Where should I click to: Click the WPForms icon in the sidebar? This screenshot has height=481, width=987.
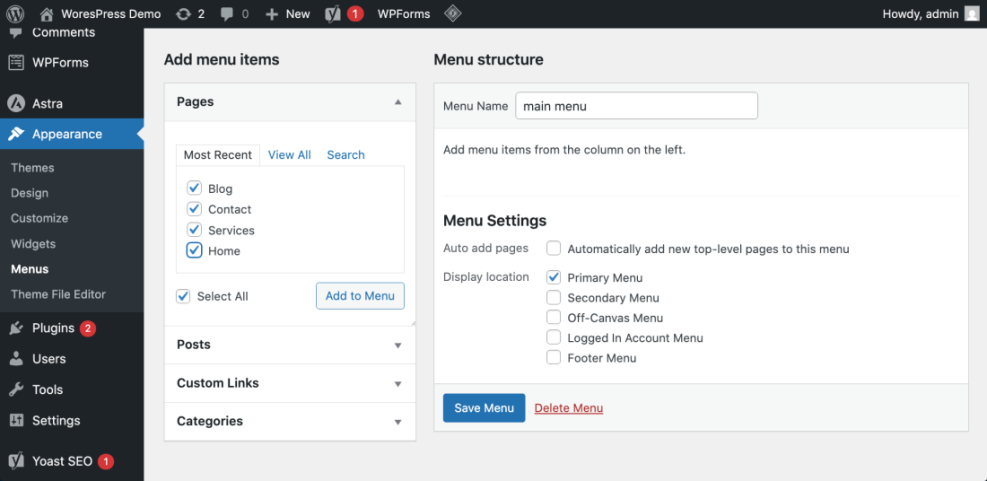point(16,62)
